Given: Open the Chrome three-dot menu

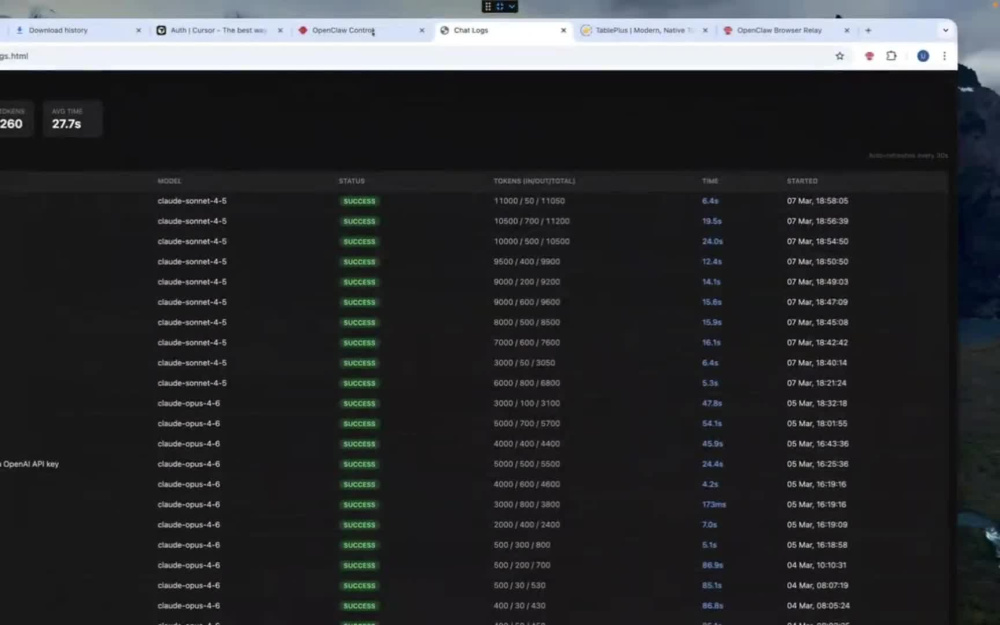Looking at the screenshot, I should pos(944,56).
